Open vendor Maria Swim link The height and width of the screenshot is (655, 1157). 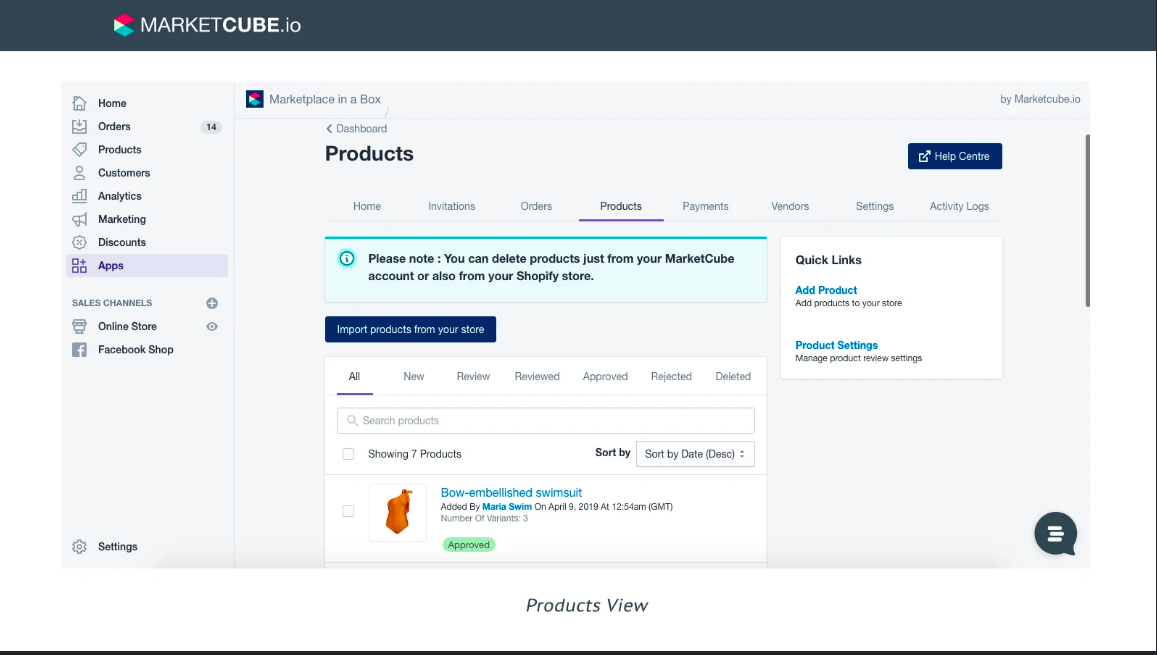click(507, 507)
